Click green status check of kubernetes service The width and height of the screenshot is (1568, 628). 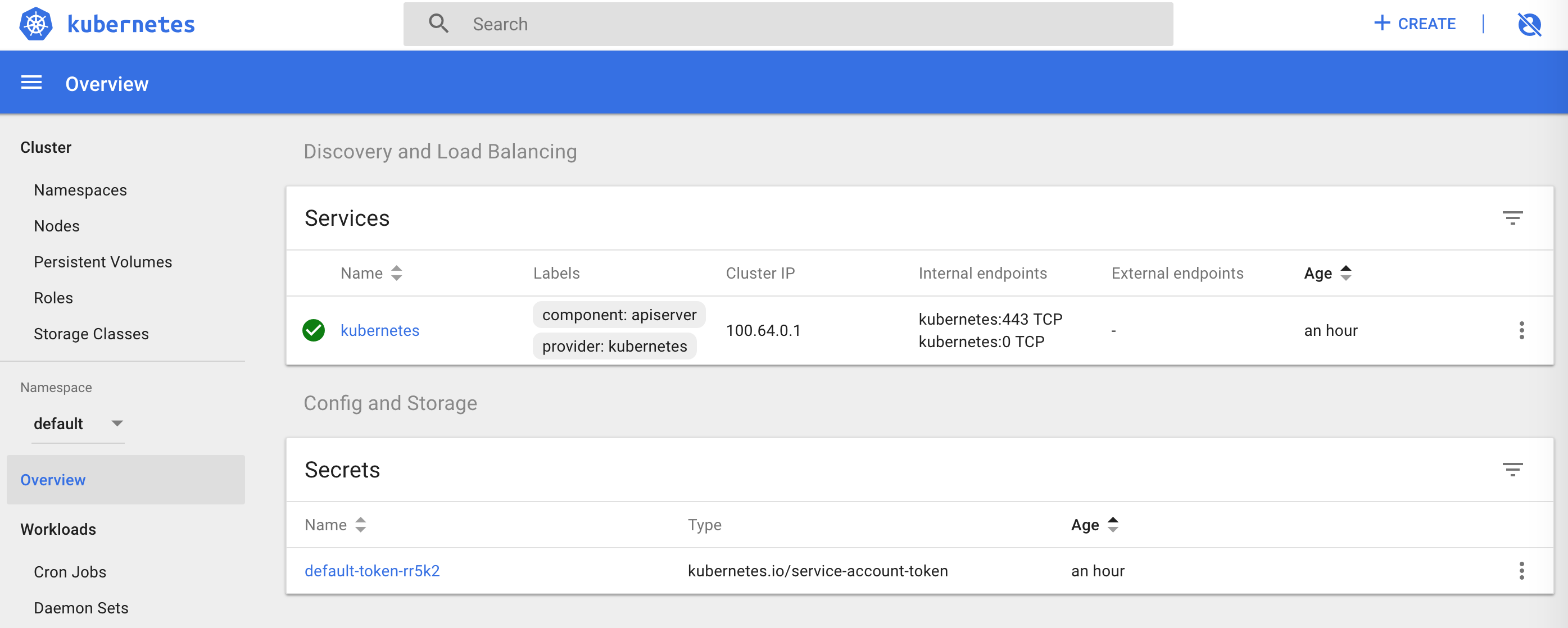tap(314, 330)
